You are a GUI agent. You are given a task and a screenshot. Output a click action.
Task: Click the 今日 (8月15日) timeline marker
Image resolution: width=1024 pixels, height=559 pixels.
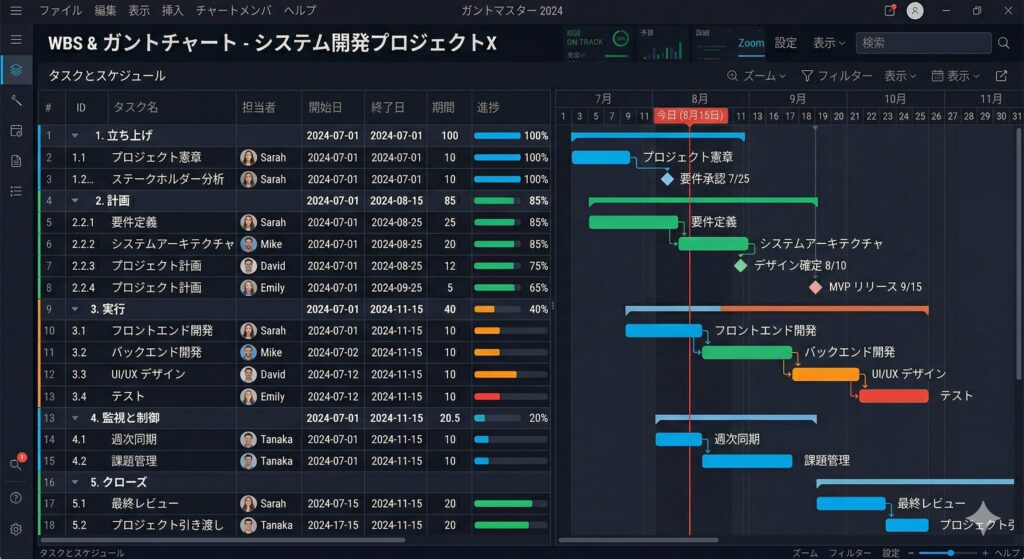point(690,116)
